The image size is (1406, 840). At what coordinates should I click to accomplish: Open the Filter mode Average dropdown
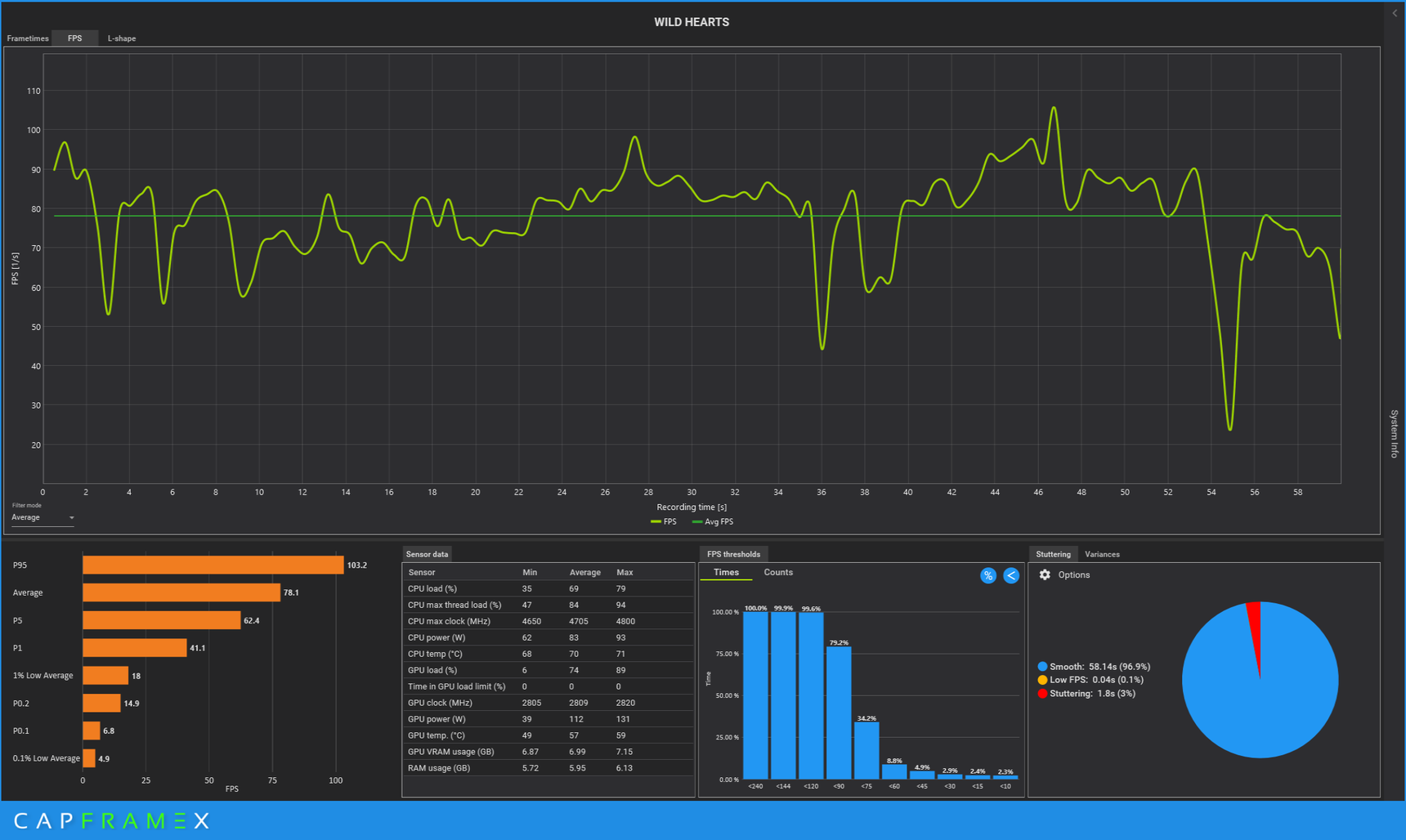43,517
